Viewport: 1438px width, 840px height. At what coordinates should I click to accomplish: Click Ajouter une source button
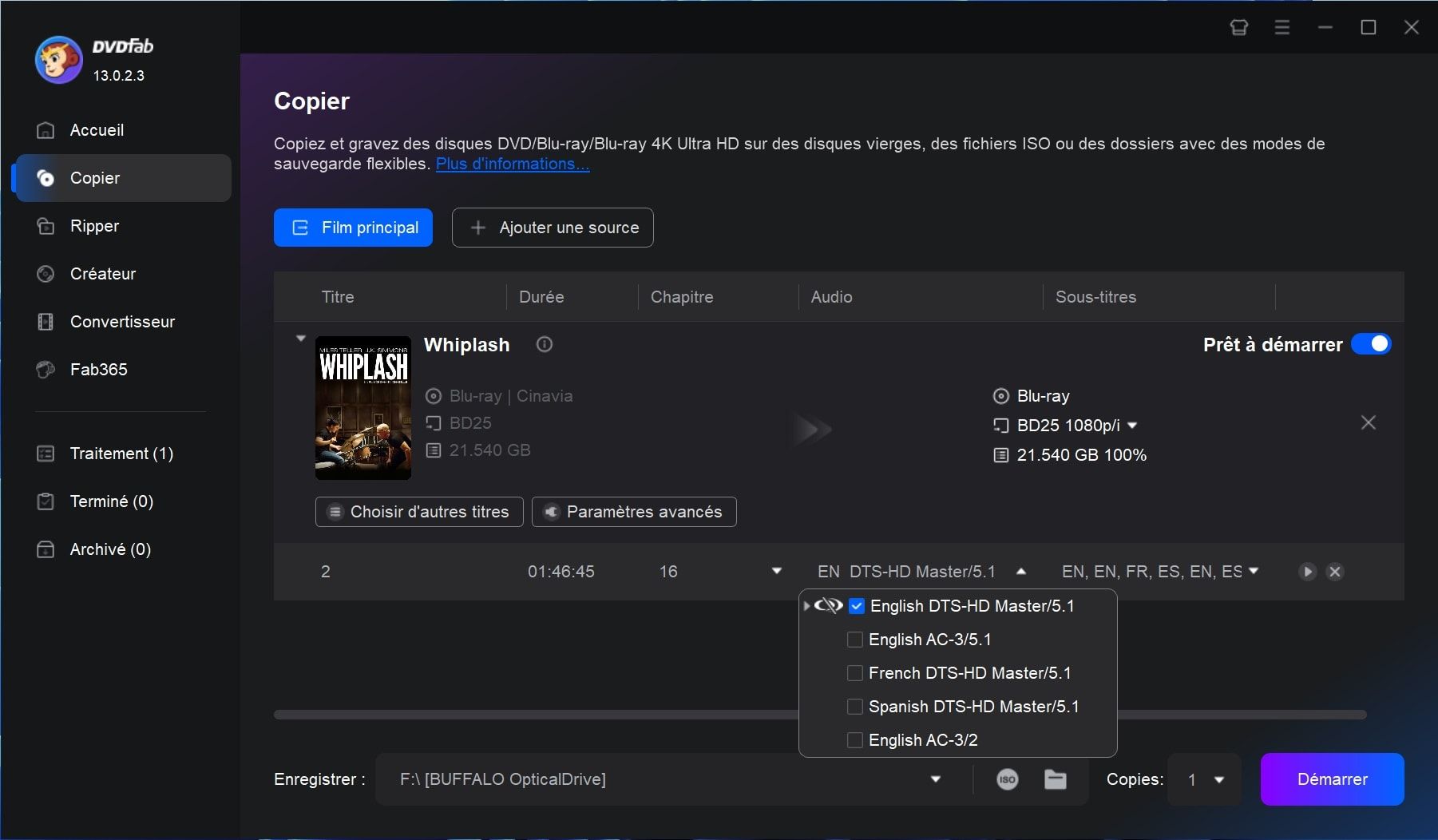(x=553, y=228)
